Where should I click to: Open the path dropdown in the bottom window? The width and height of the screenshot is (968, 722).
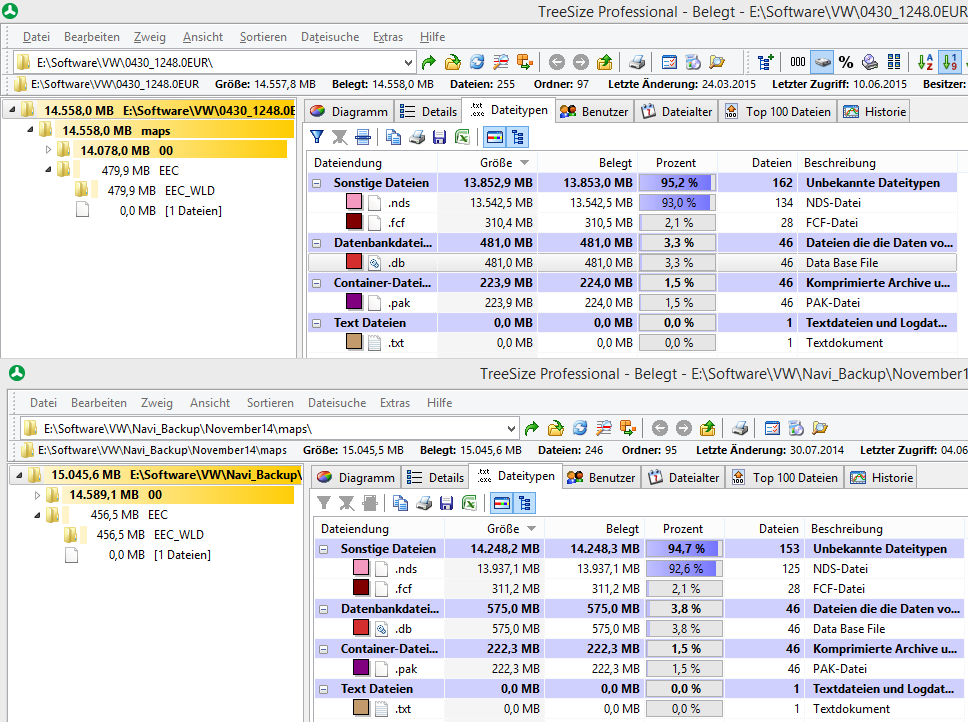pos(511,428)
